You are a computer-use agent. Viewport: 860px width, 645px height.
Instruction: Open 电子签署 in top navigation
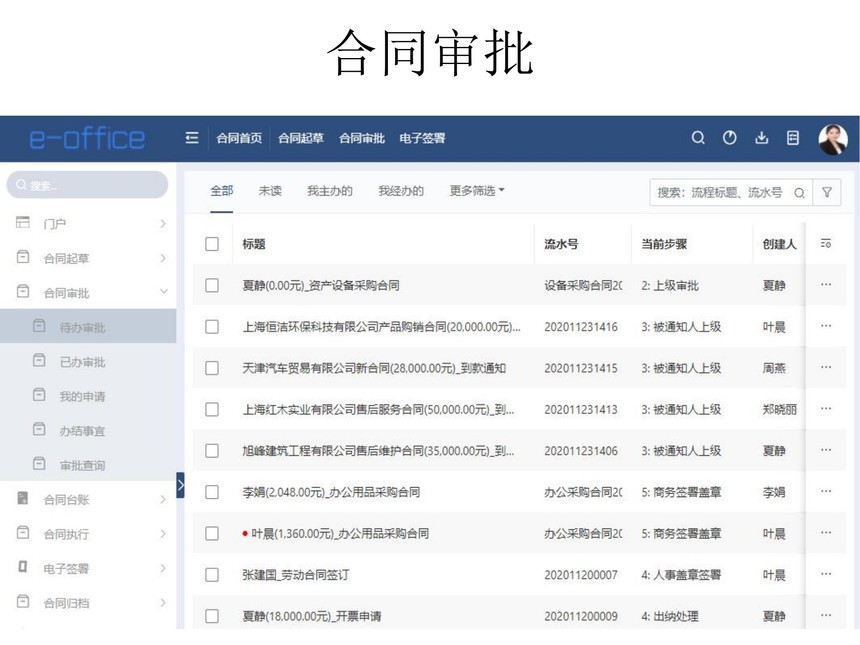[422, 138]
